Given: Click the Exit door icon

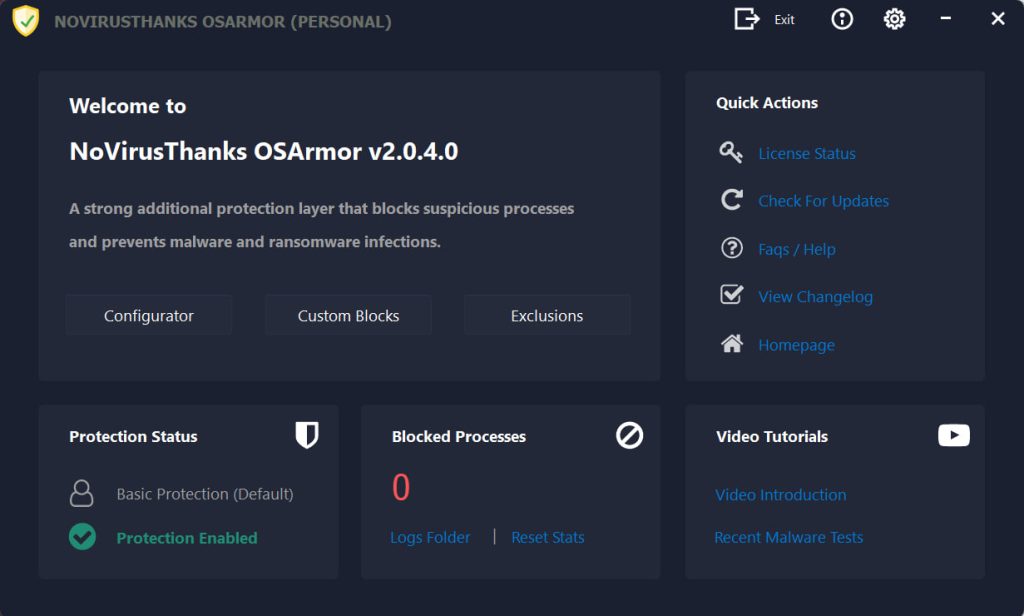Looking at the screenshot, I should point(746,19).
